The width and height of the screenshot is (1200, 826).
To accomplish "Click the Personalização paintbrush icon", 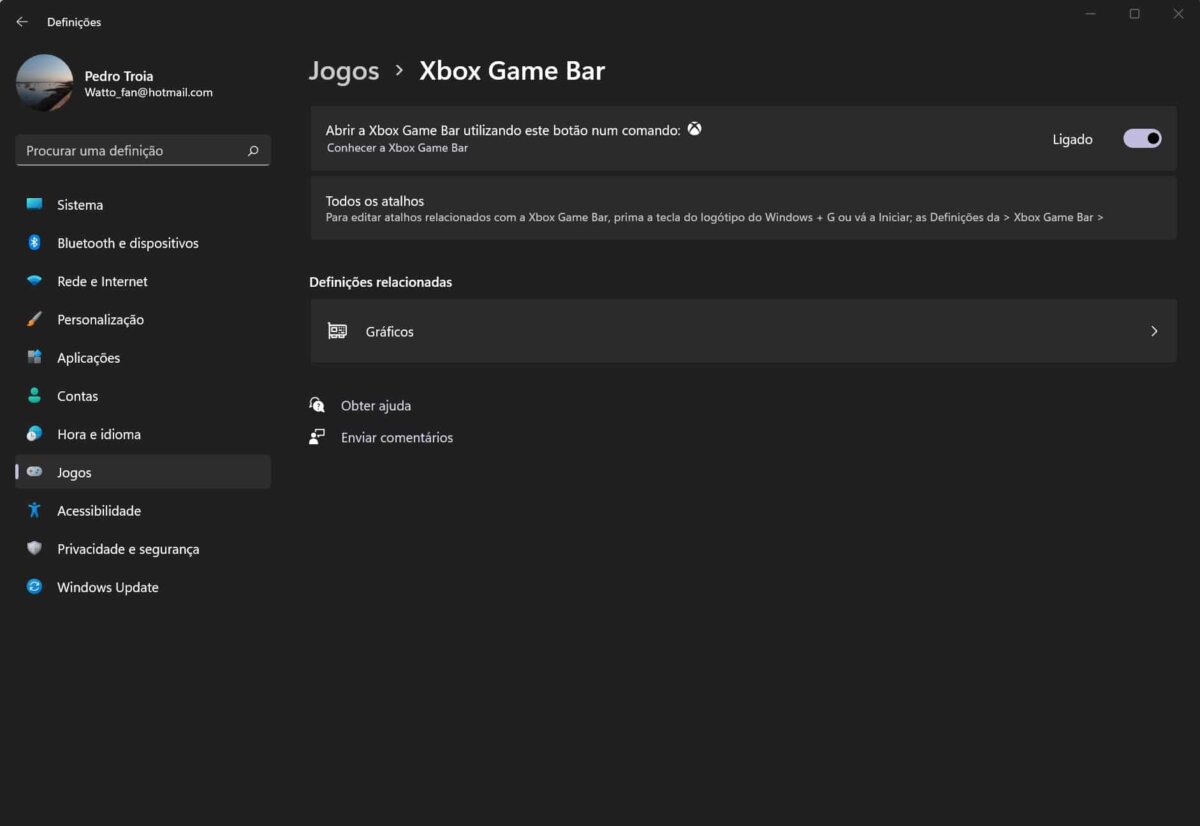I will tap(35, 320).
